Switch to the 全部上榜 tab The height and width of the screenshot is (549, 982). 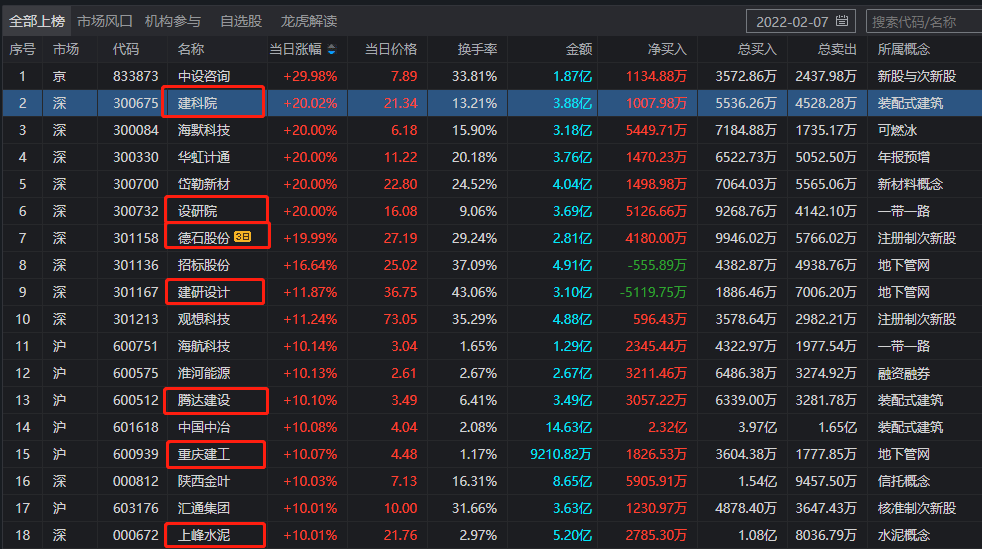point(37,21)
